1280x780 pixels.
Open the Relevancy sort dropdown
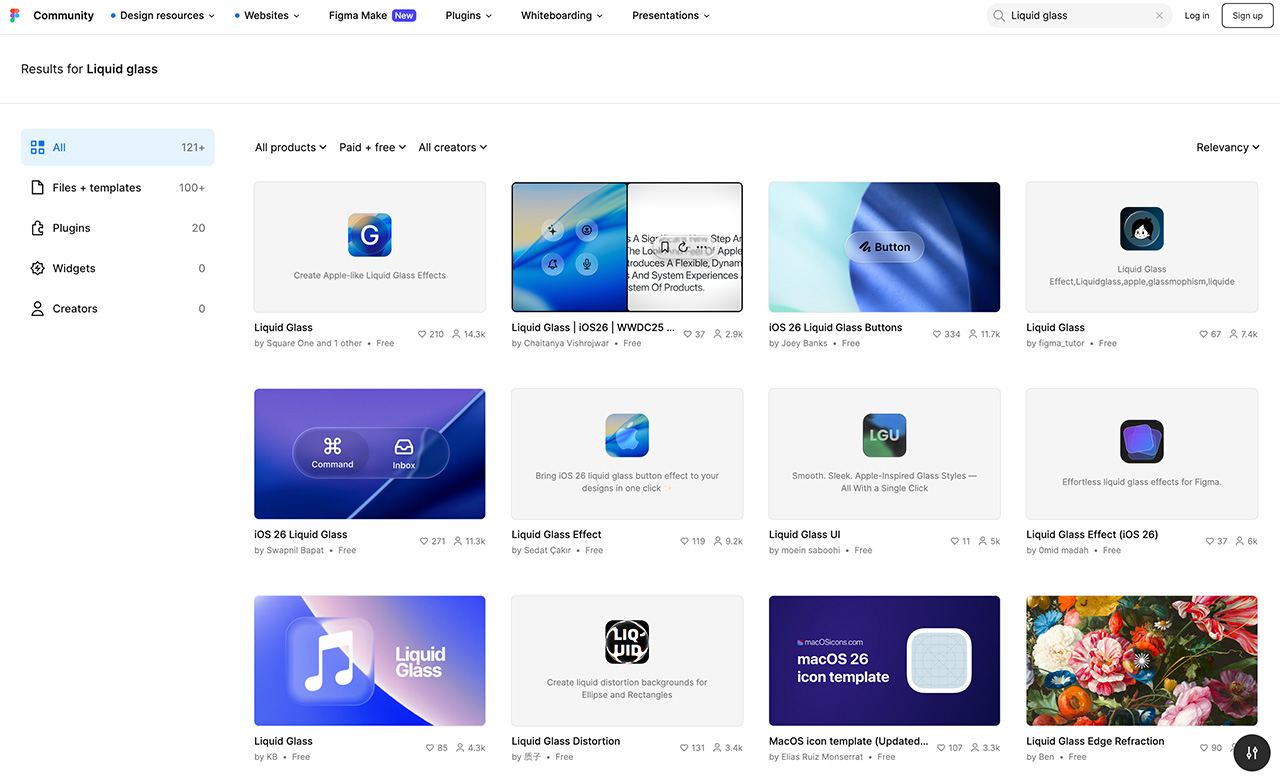(1228, 147)
